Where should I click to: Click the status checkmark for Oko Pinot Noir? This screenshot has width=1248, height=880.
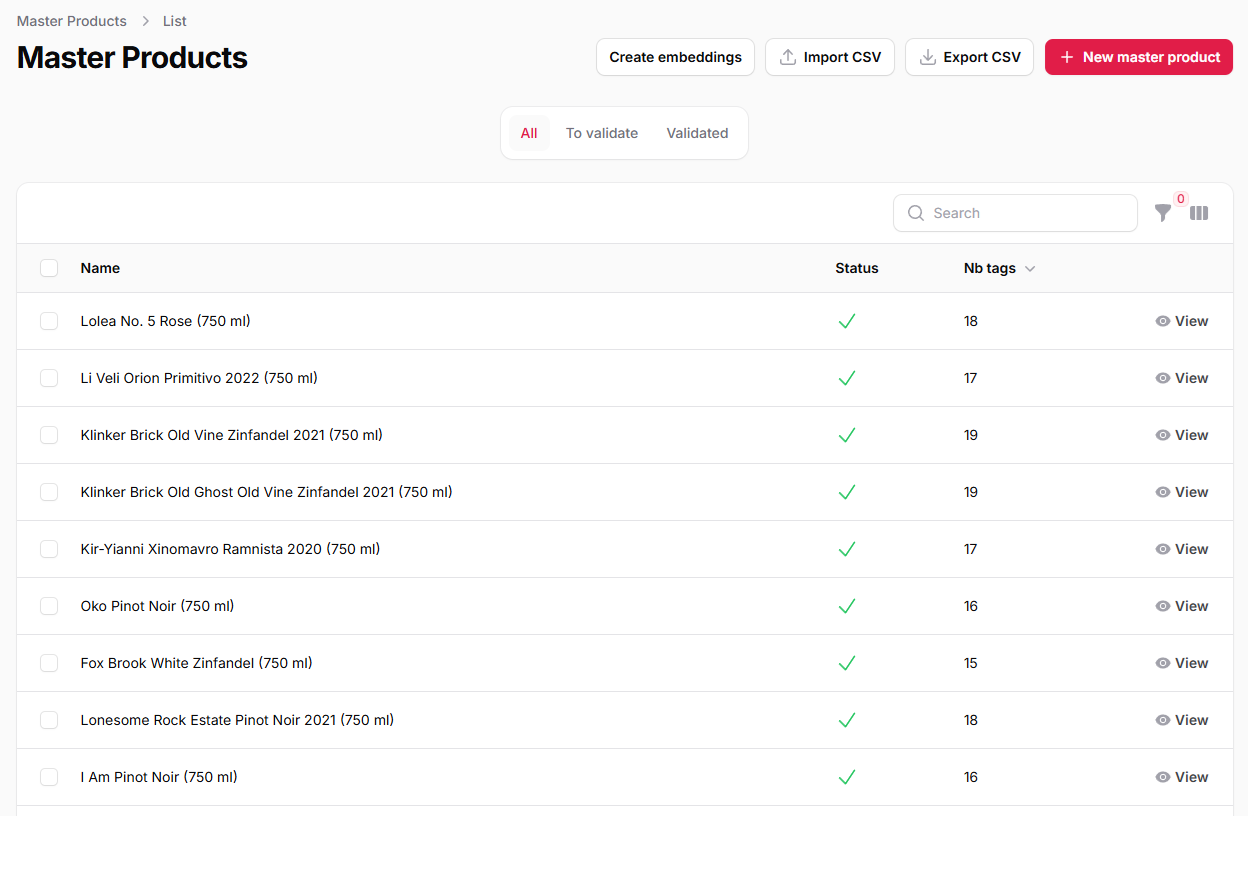coord(847,606)
